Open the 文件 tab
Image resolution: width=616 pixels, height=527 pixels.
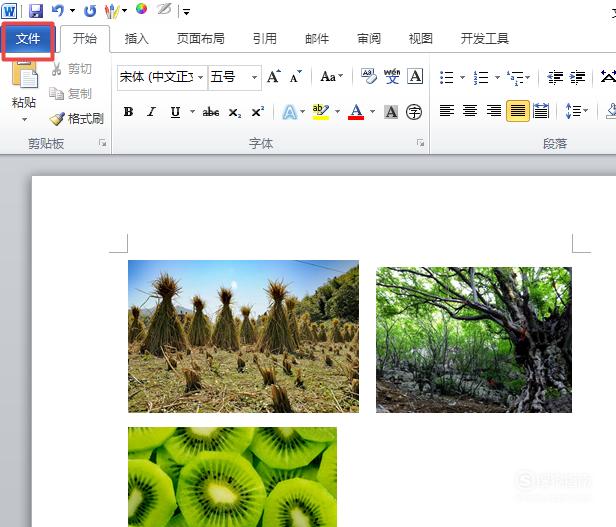[28, 39]
